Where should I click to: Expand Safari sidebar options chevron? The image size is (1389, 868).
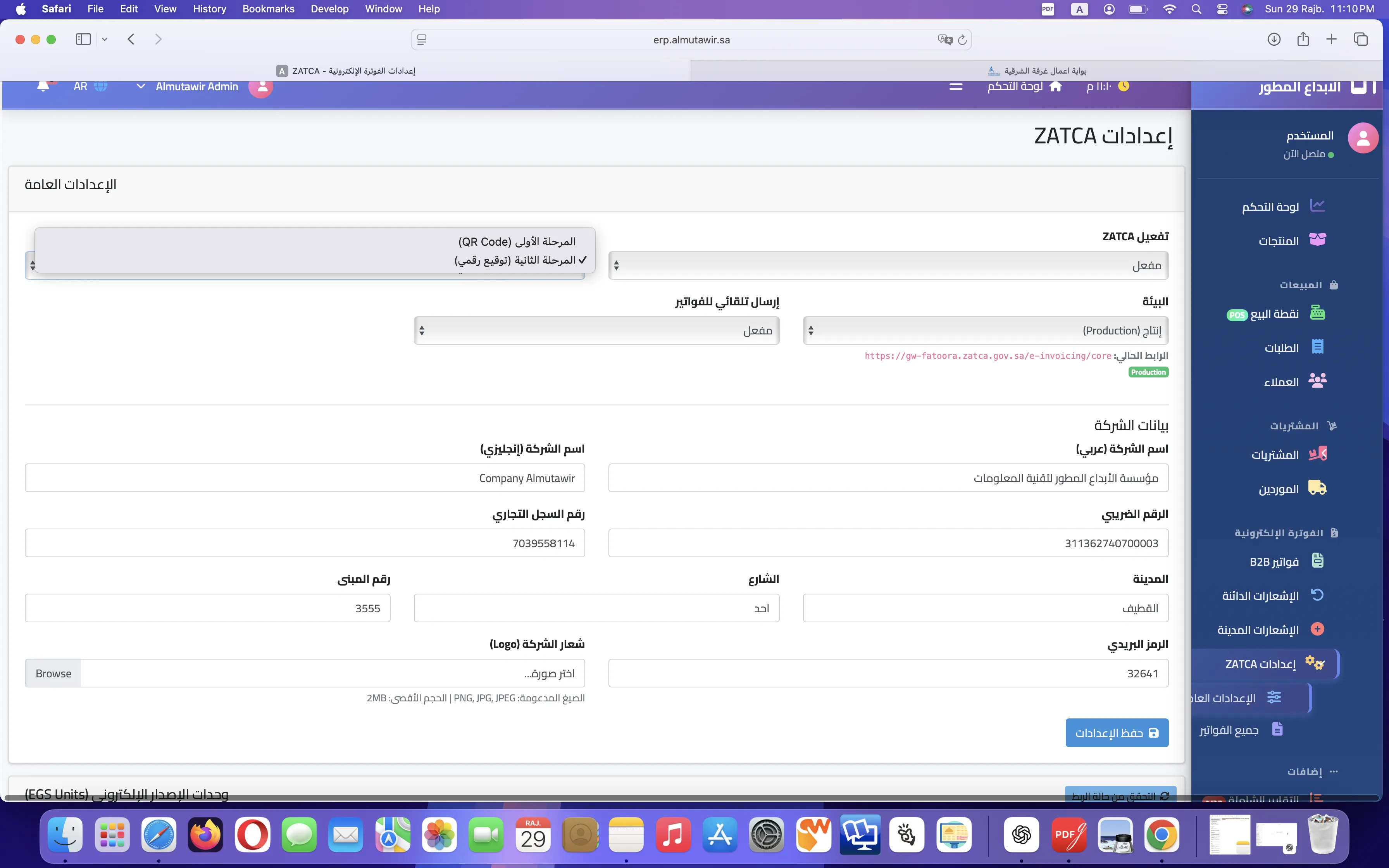(105, 39)
